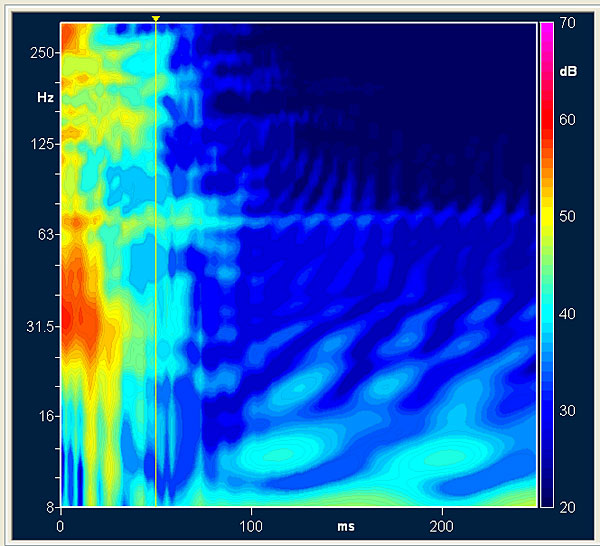600x546 pixels.
Task: Click the 63 frequency axis label
Action: pos(44,235)
